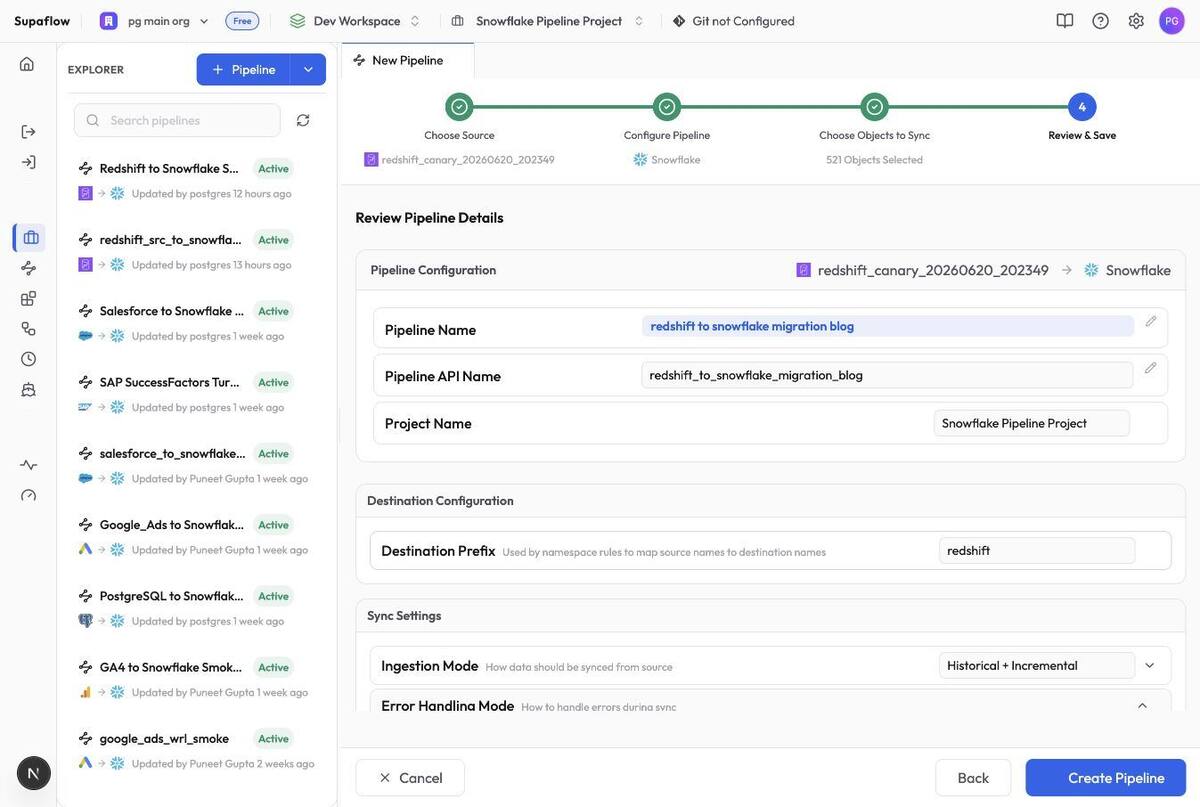Click the completed Choose Source step icon
Image resolution: width=1200 pixels, height=807 pixels.
pyautogui.click(x=459, y=107)
